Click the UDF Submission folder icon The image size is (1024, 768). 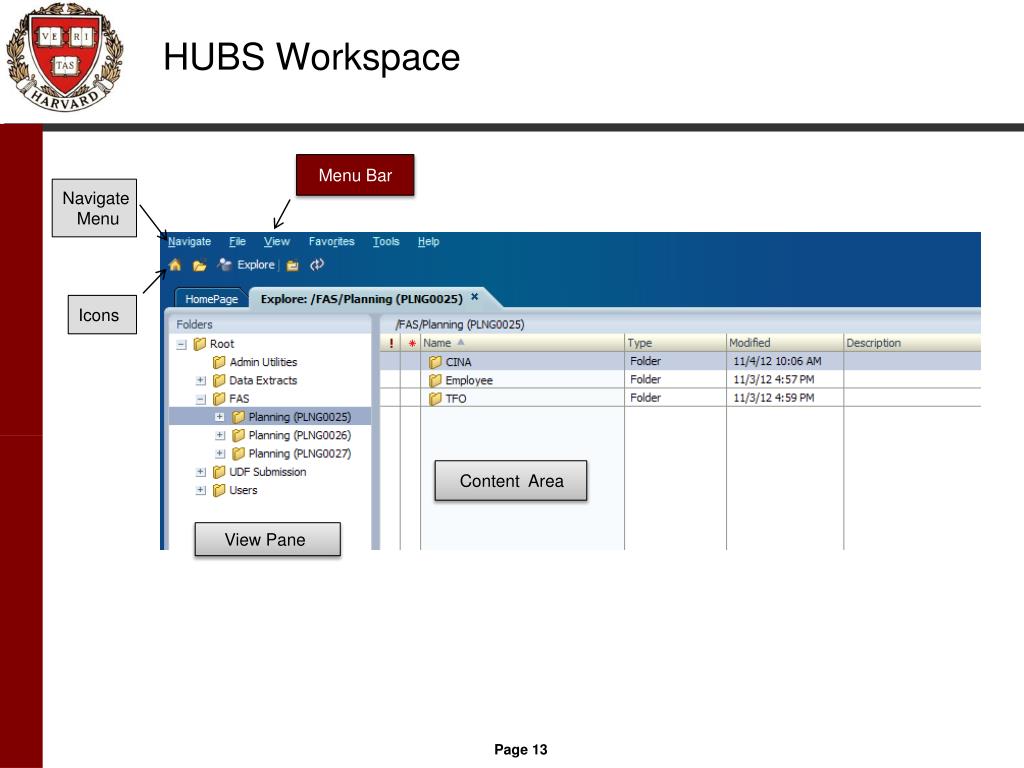[219, 472]
